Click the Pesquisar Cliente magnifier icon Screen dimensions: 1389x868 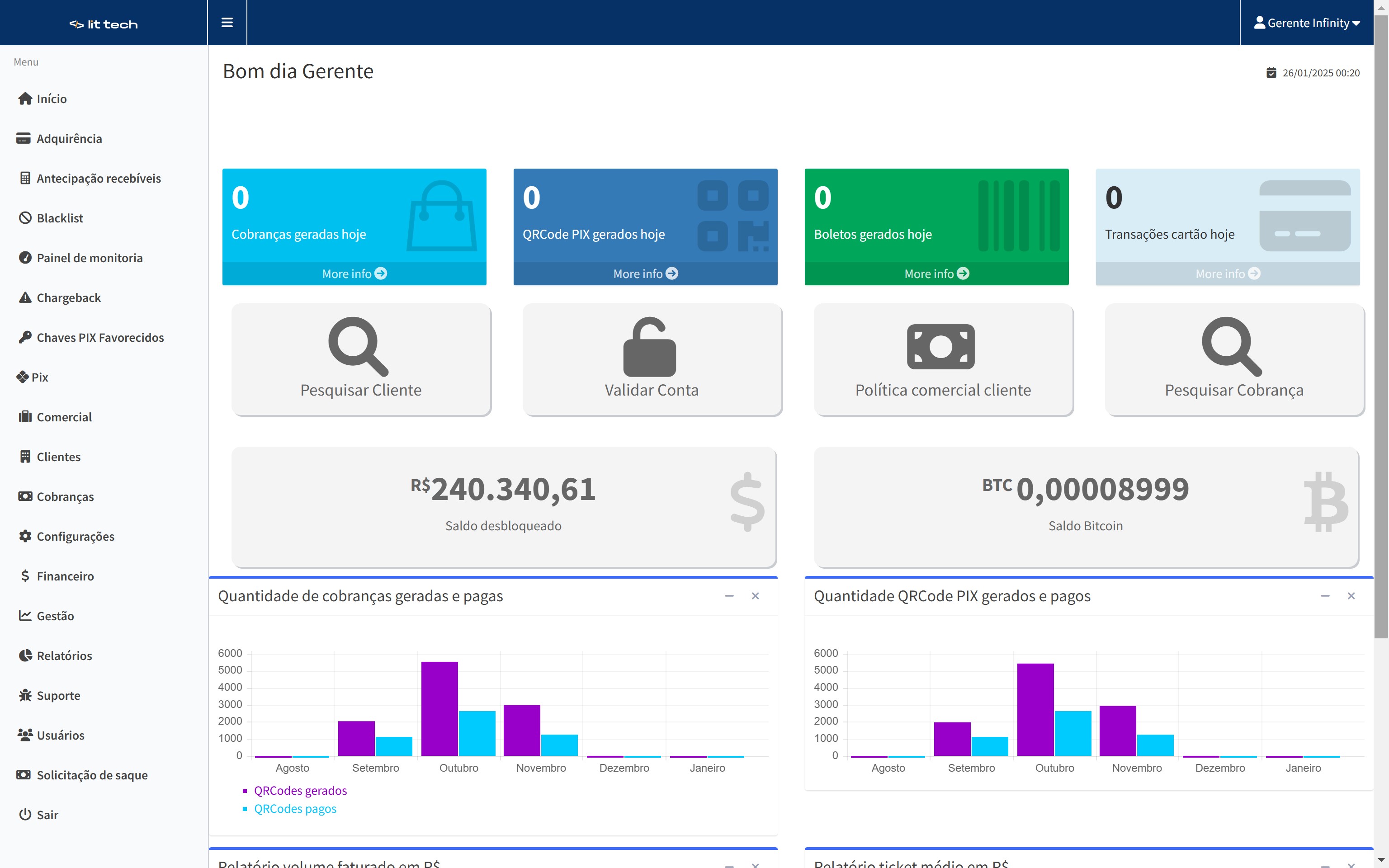pos(358,346)
